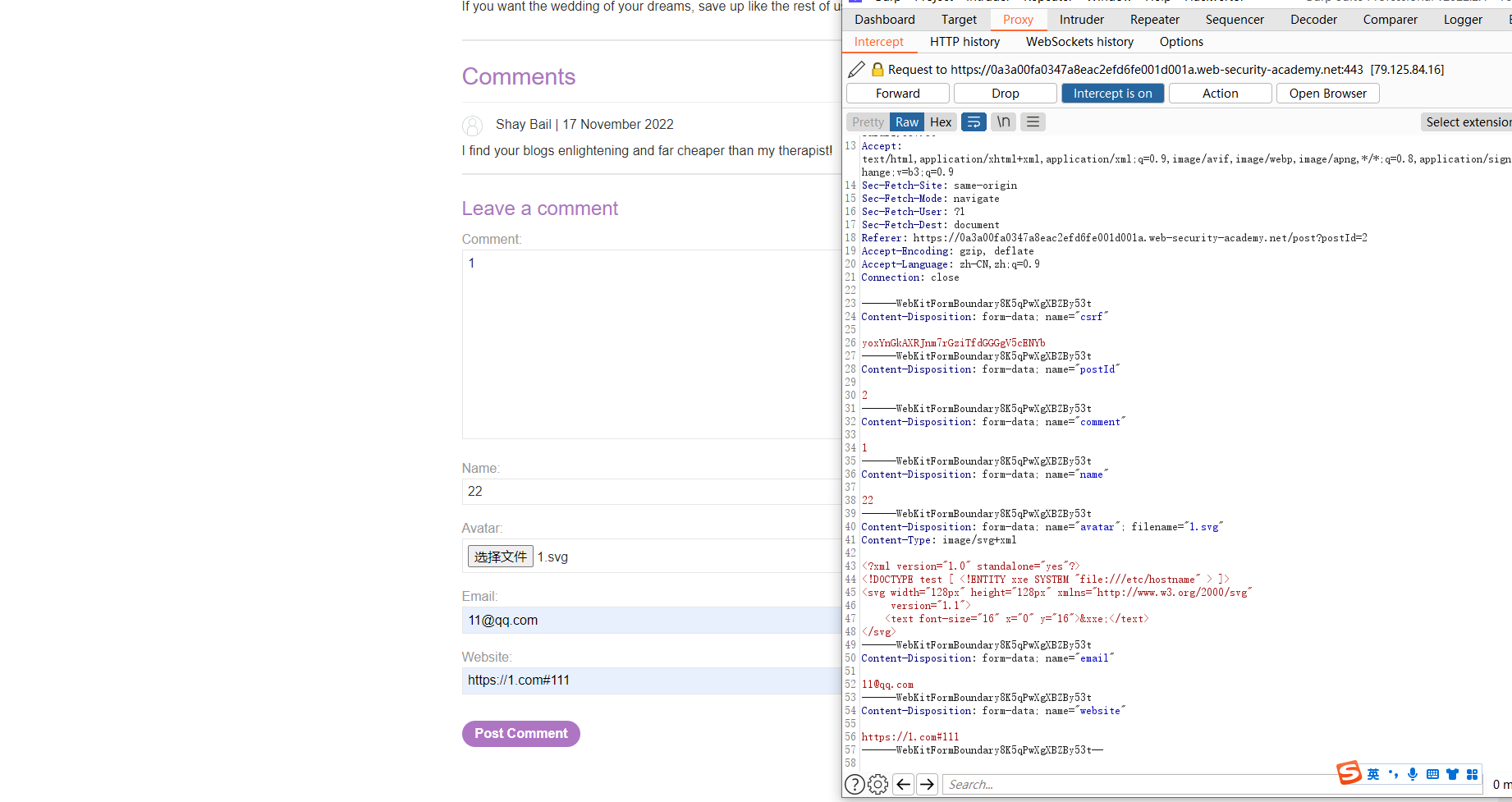Switch the editor to Hex view
1512x802 pixels.
coord(941,122)
